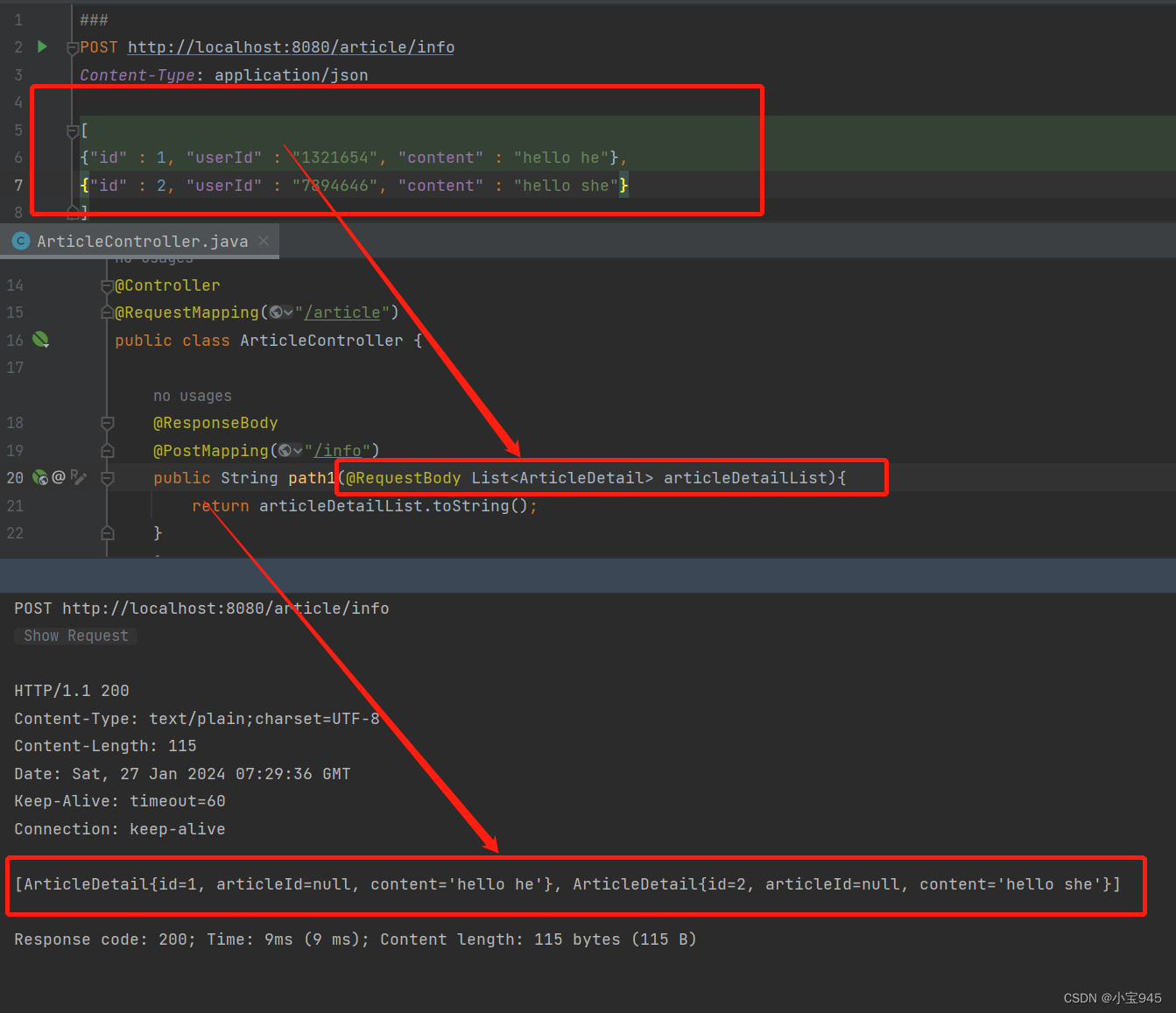This screenshot has height=1013, width=1176.
Task: Click the globe icon inside @RequestMapping
Action: (x=276, y=313)
